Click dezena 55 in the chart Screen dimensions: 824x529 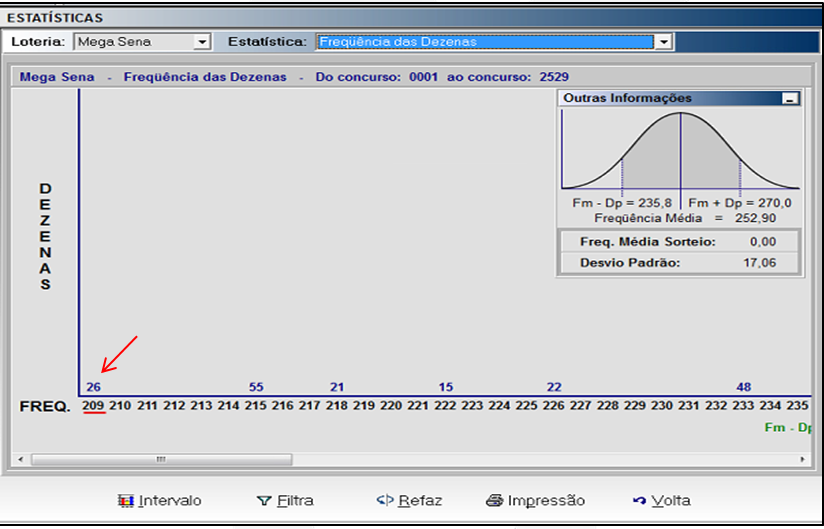[256, 387]
